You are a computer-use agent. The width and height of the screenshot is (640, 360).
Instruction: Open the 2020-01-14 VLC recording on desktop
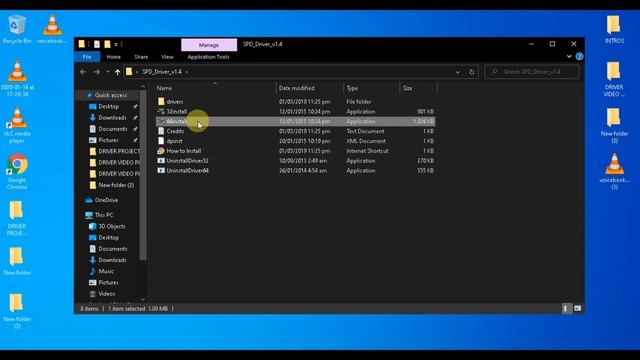17,78
